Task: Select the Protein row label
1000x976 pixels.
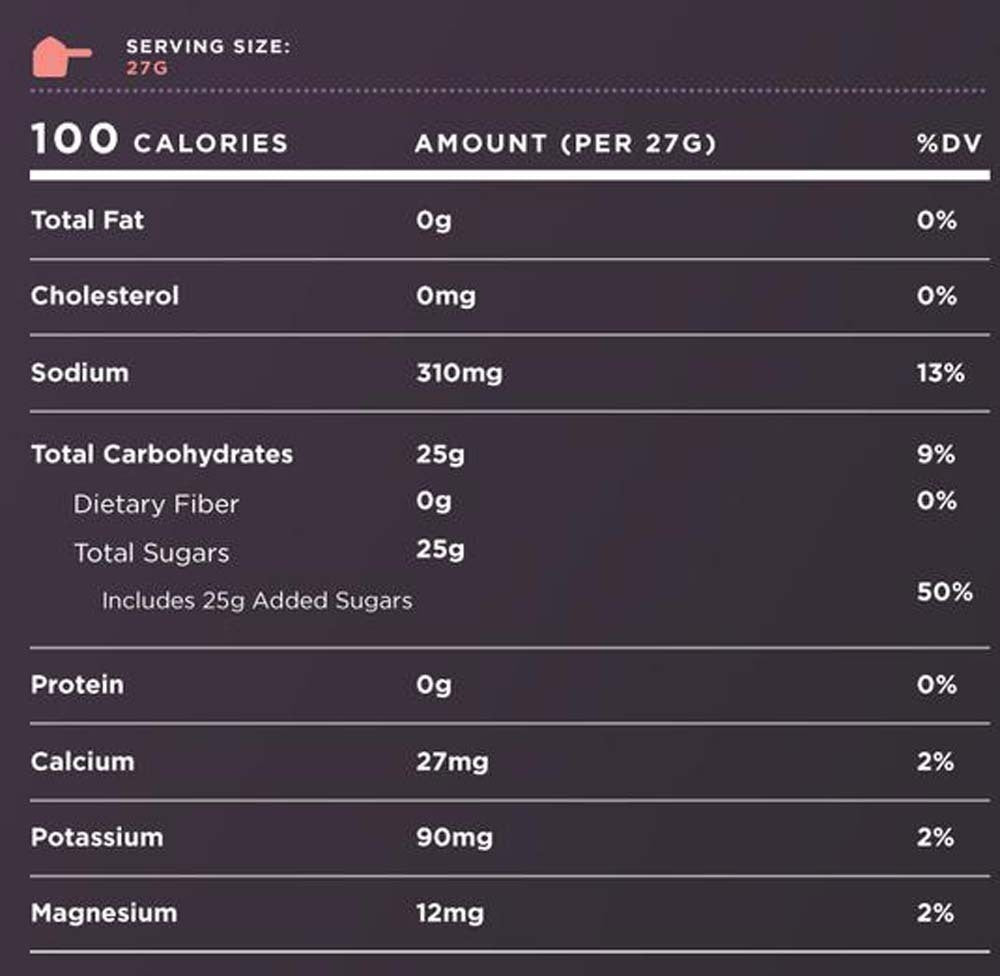Action: click(77, 685)
